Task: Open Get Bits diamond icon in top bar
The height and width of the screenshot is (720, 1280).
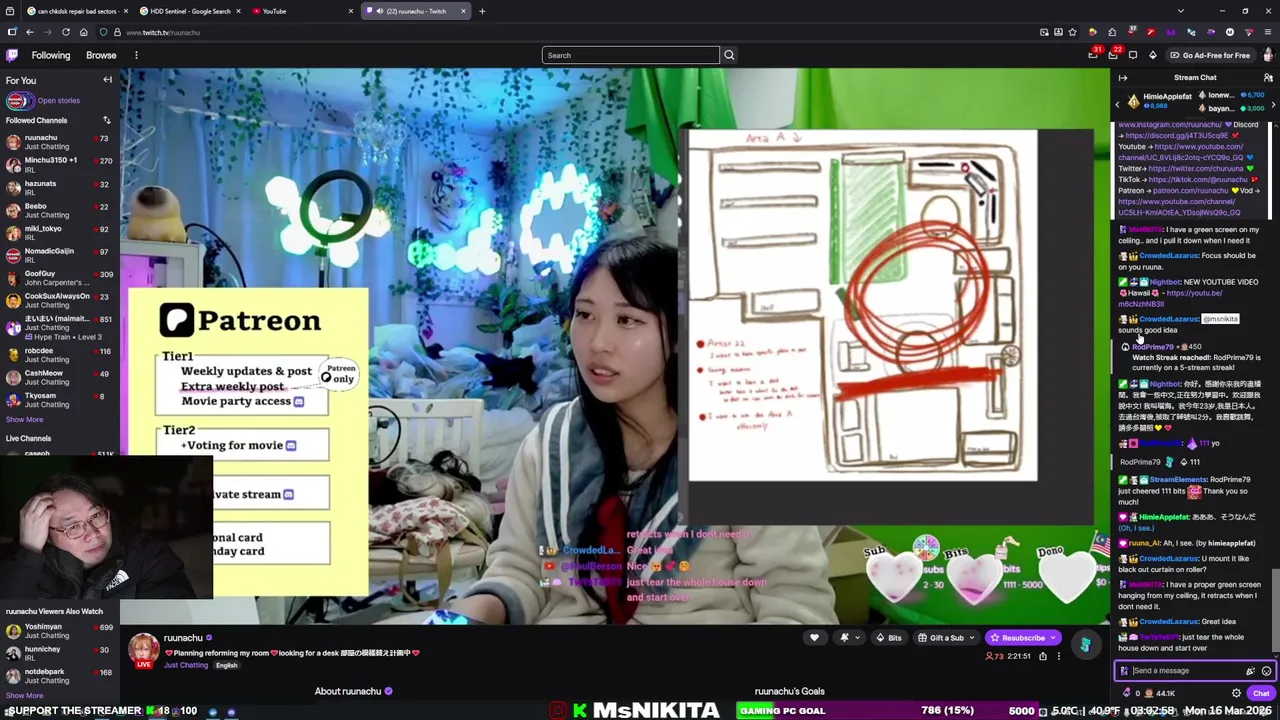Action: click(1152, 55)
